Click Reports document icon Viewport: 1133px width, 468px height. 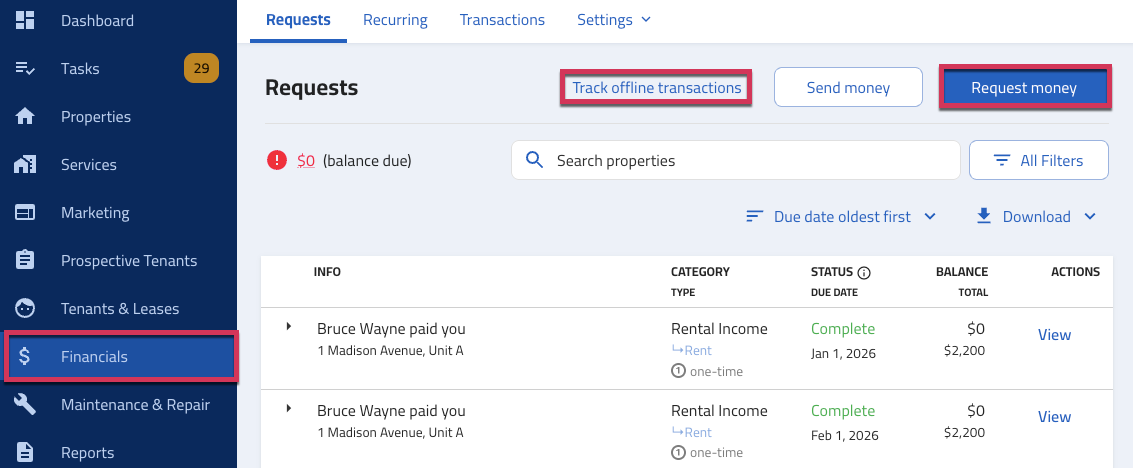(25, 452)
